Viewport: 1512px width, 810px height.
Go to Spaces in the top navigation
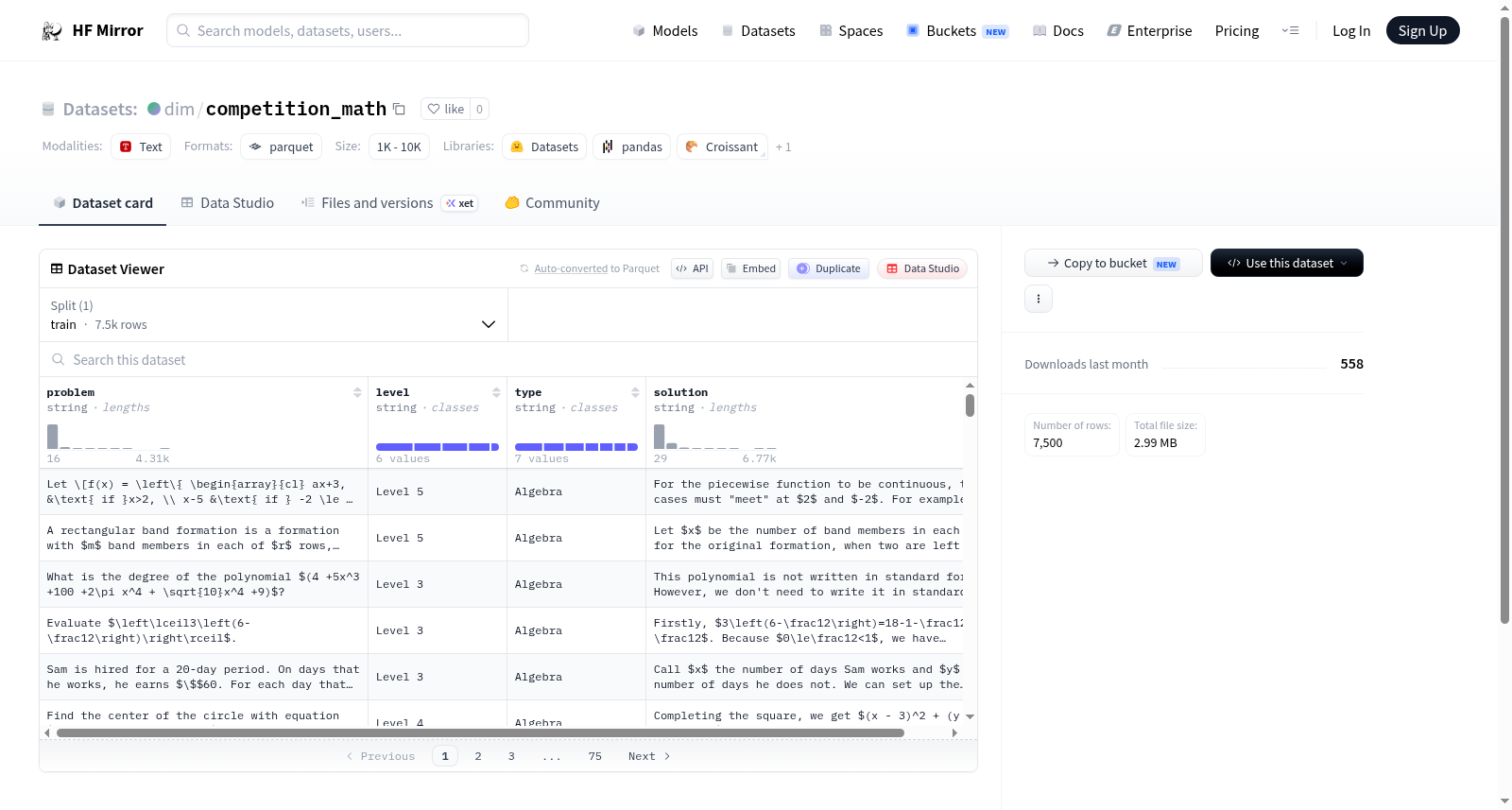pos(851,30)
